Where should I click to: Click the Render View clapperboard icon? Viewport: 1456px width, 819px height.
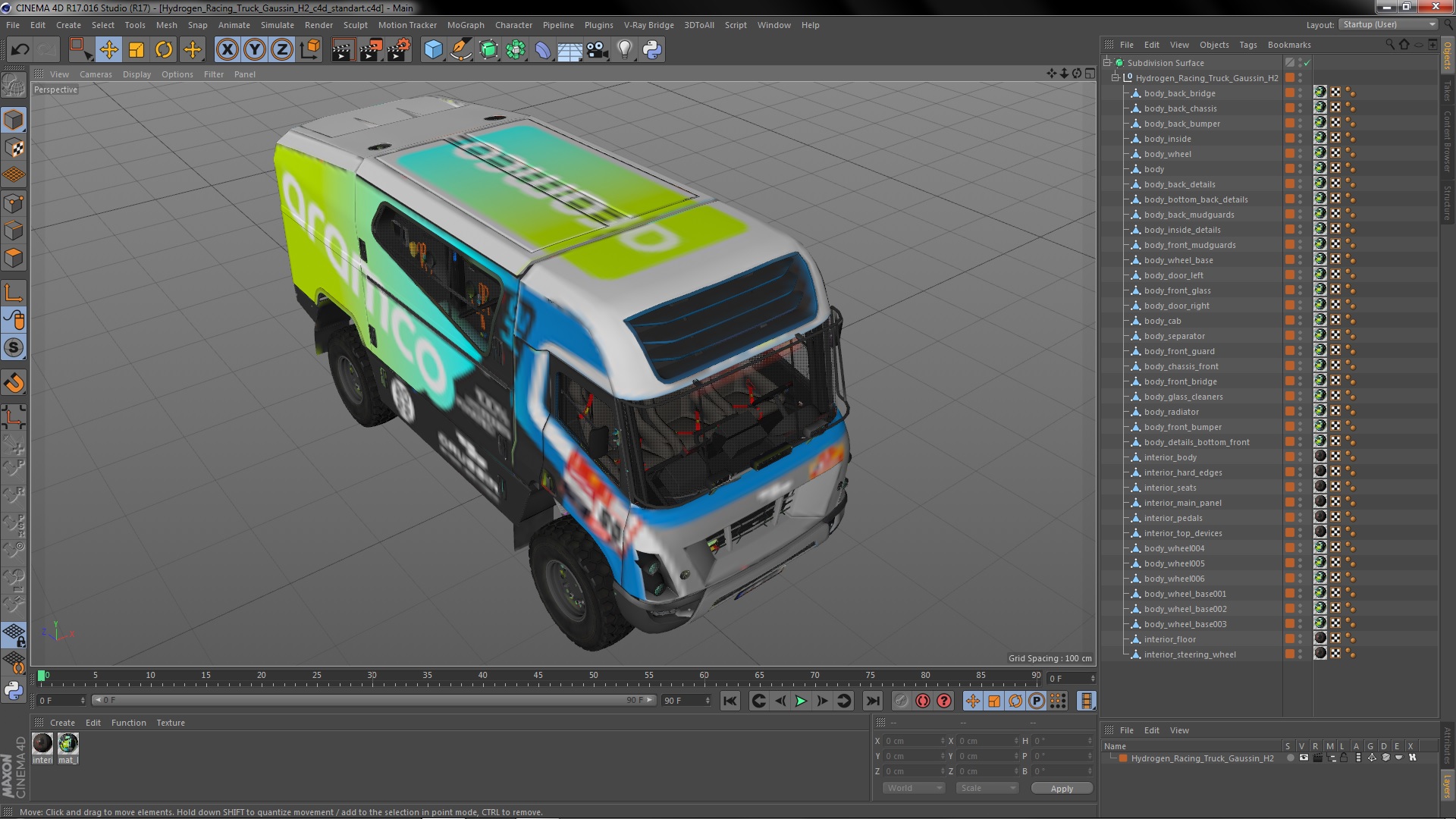(342, 50)
